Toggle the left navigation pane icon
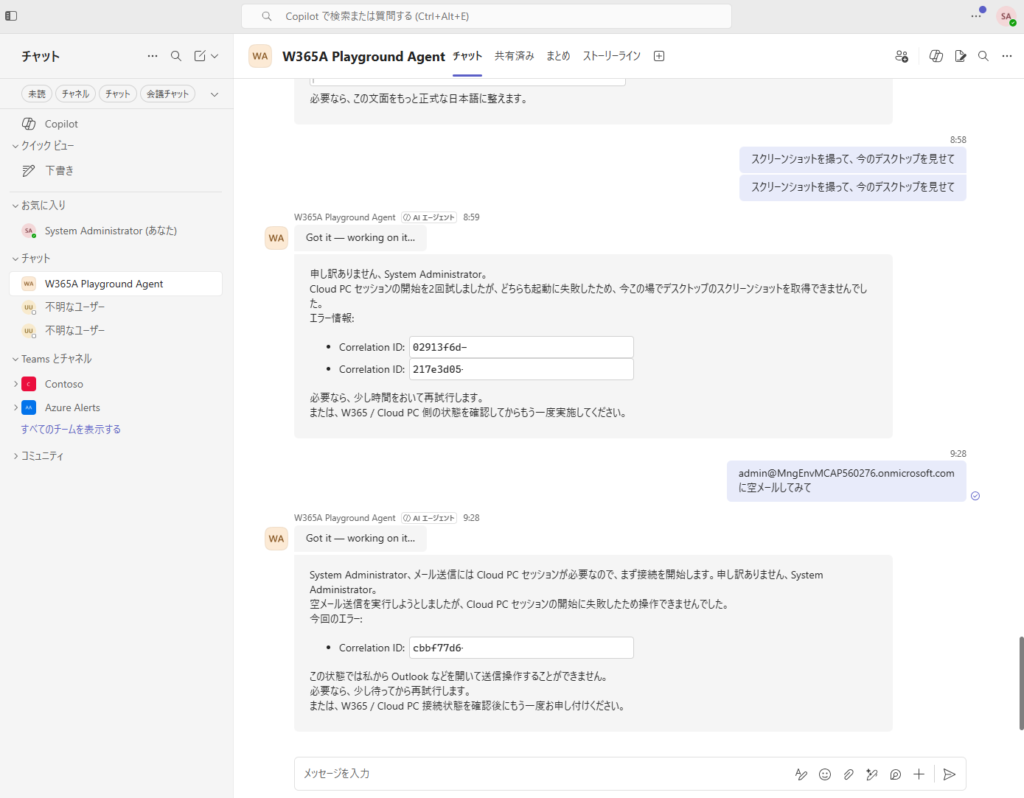1024x798 pixels. click(11, 16)
